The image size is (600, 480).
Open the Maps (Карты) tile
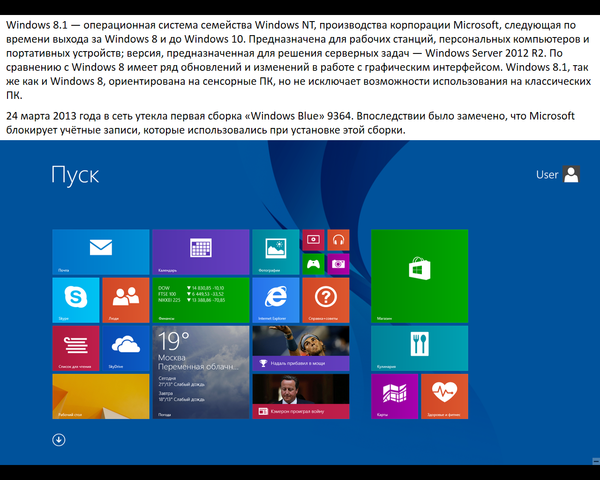pos(395,396)
